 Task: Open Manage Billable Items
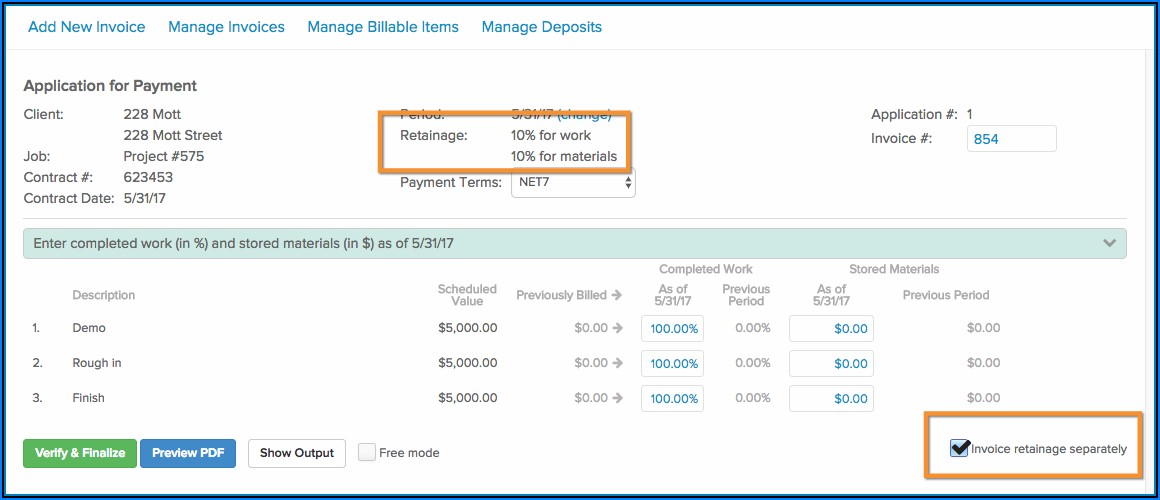click(x=383, y=27)
